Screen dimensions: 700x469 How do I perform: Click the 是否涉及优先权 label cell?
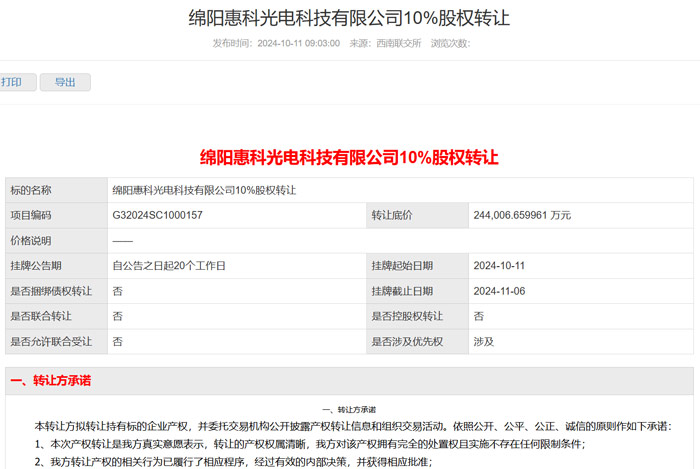click(x=417, y=342)
